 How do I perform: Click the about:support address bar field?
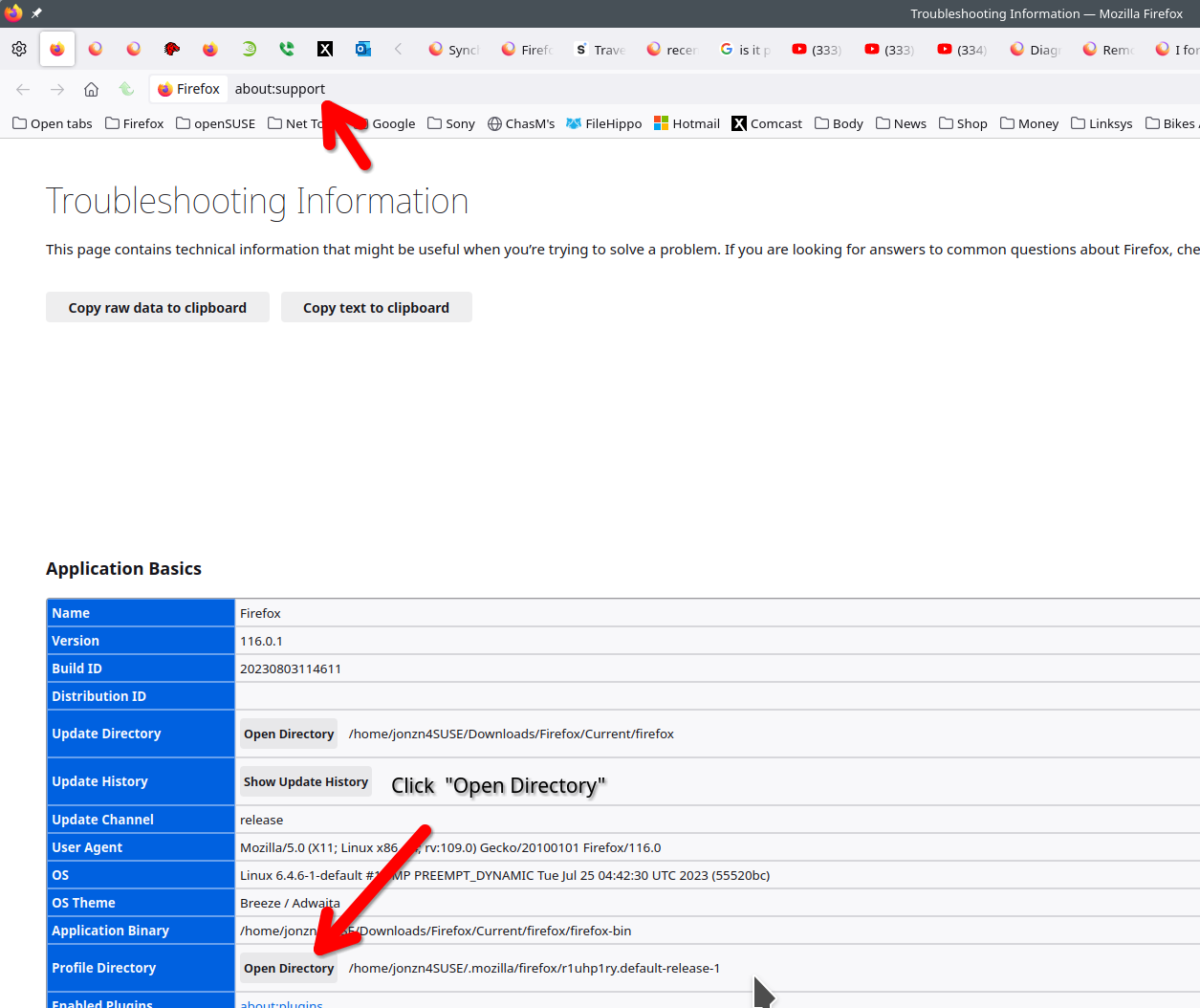click(x=669, y=89)
